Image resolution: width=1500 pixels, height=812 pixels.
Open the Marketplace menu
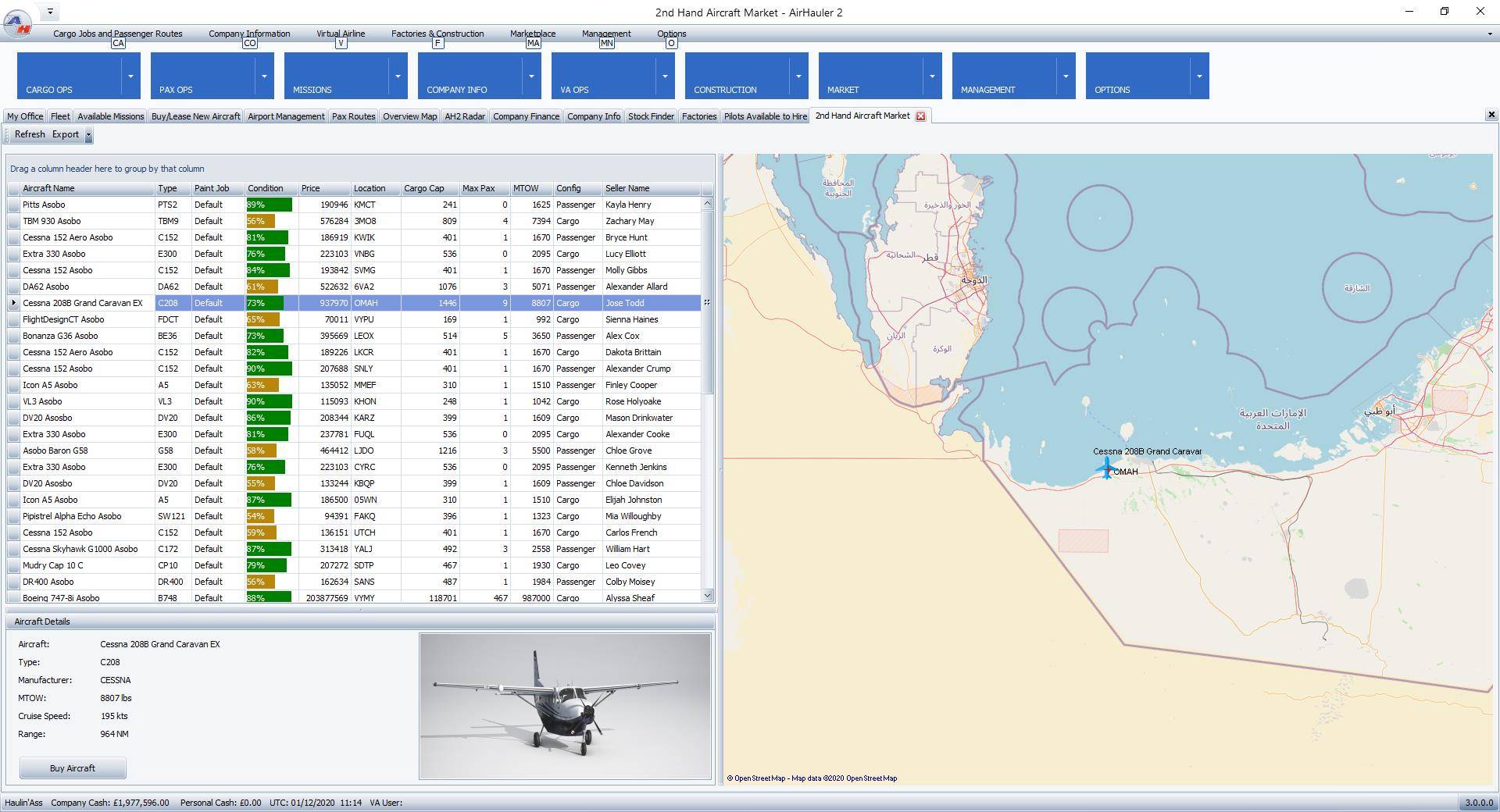(x=532, y=34)
